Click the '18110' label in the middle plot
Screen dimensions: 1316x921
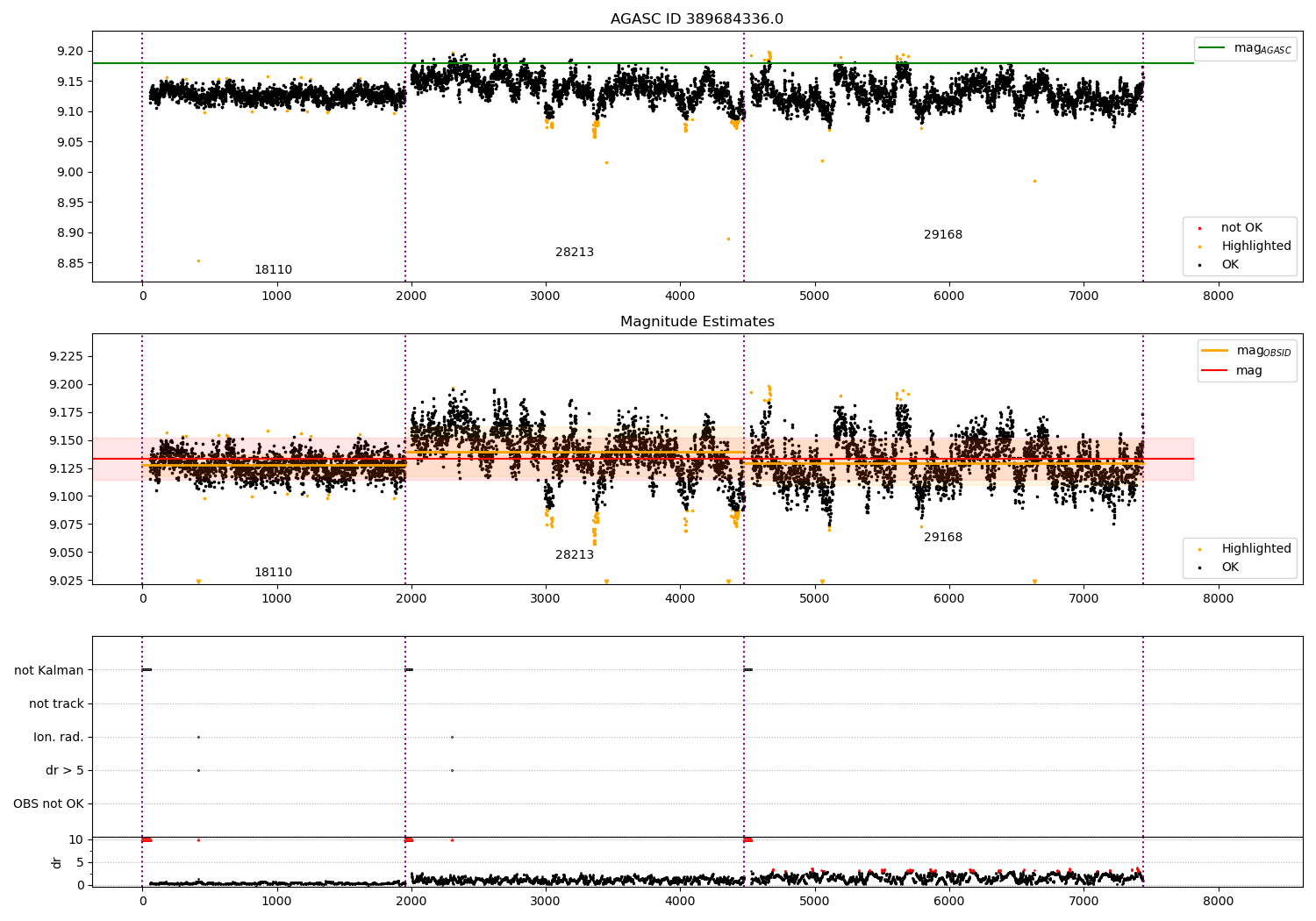click(273, 573)
